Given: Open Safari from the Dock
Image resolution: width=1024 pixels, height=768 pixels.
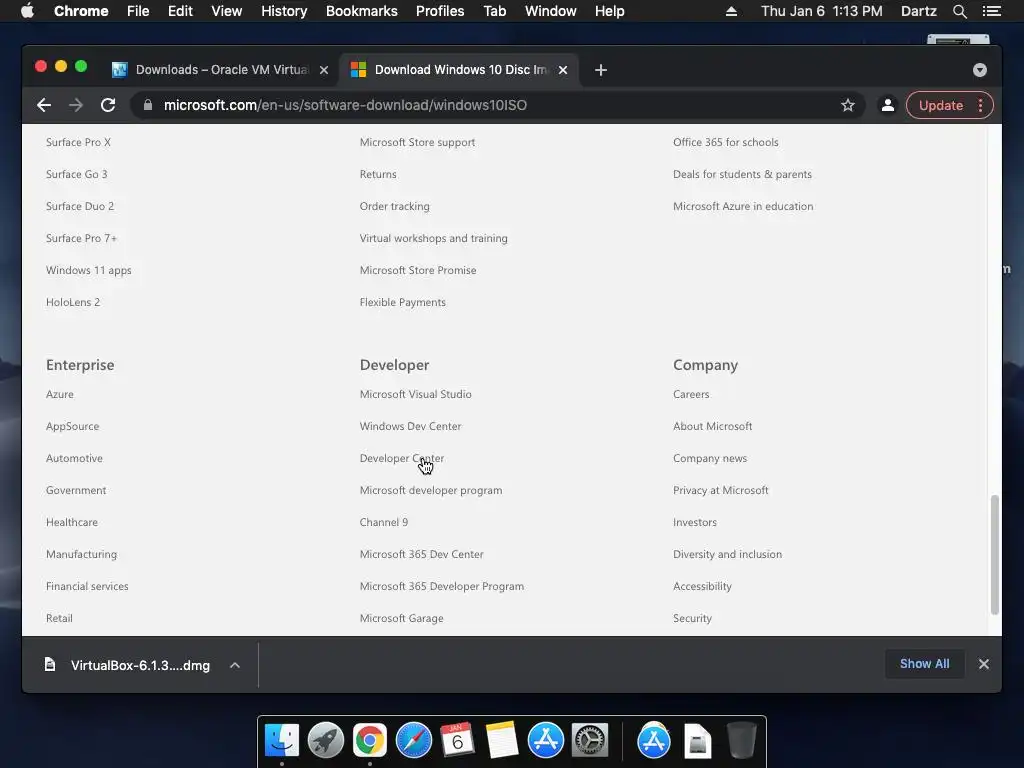Looking at the screenshot, I should coord(414,740).
